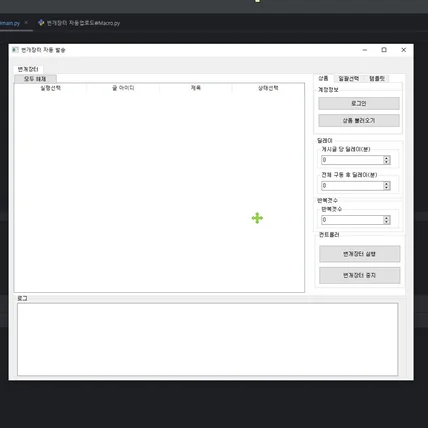Close the main.py editor tab
The width and height of the screenshot is (428, 428).
26,23
